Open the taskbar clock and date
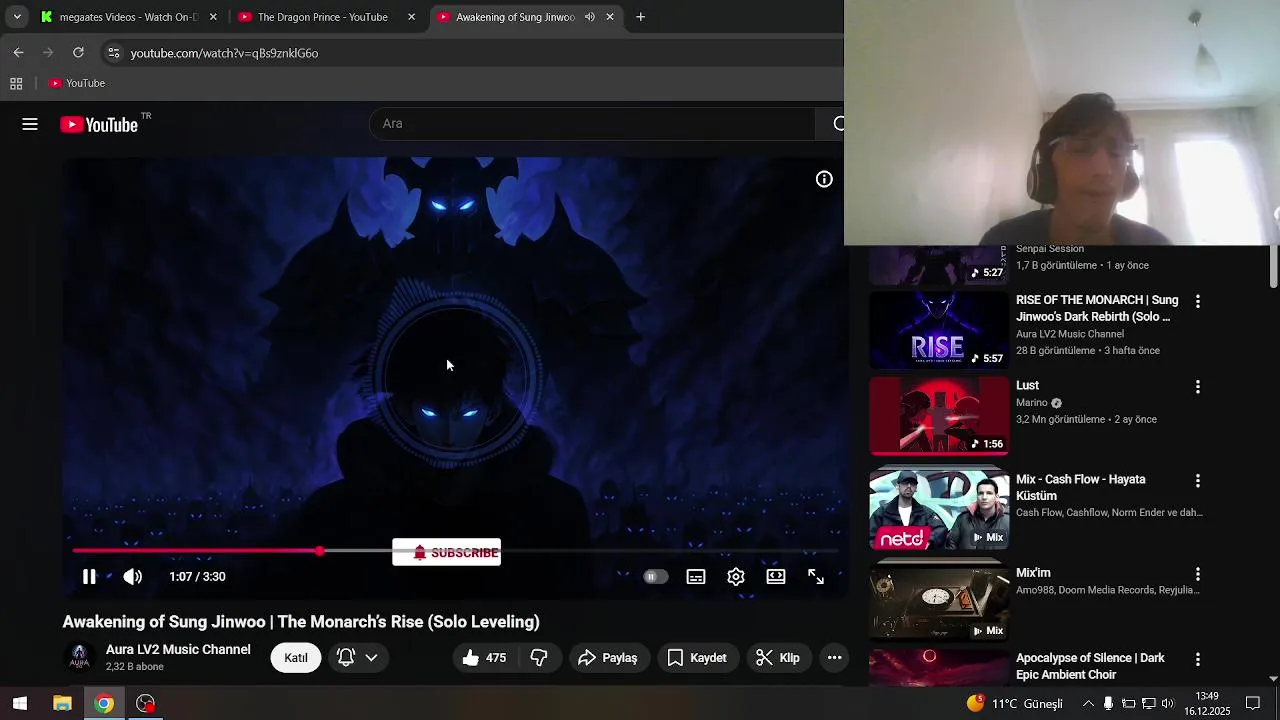Image resolution: width=1280 pixels, height=720 pixels. 1207,703
